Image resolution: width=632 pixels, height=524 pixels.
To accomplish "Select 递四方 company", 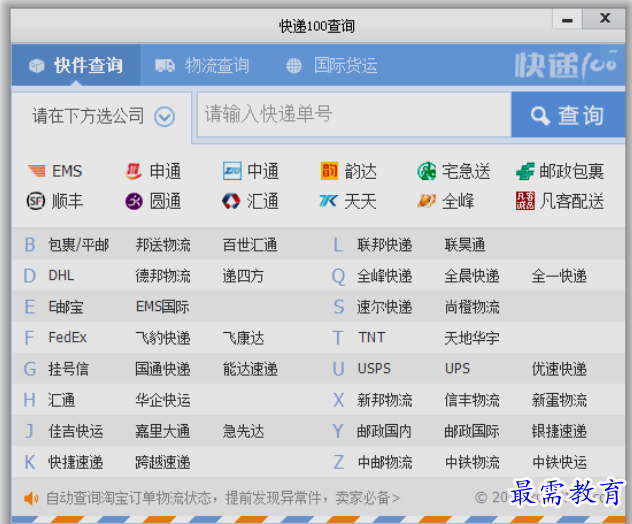I will click(243, 276).
